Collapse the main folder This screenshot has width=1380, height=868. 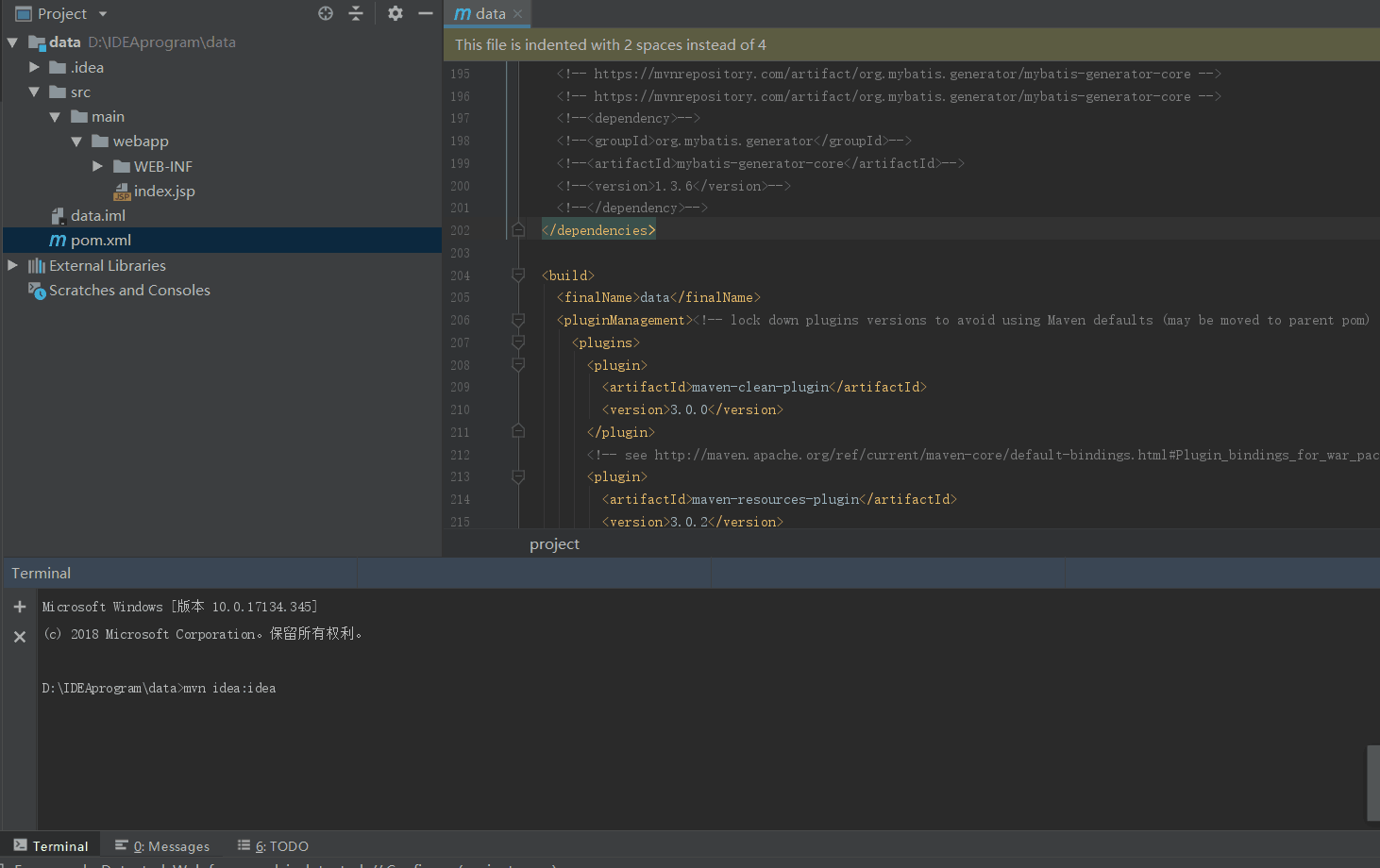pos(55,117)
